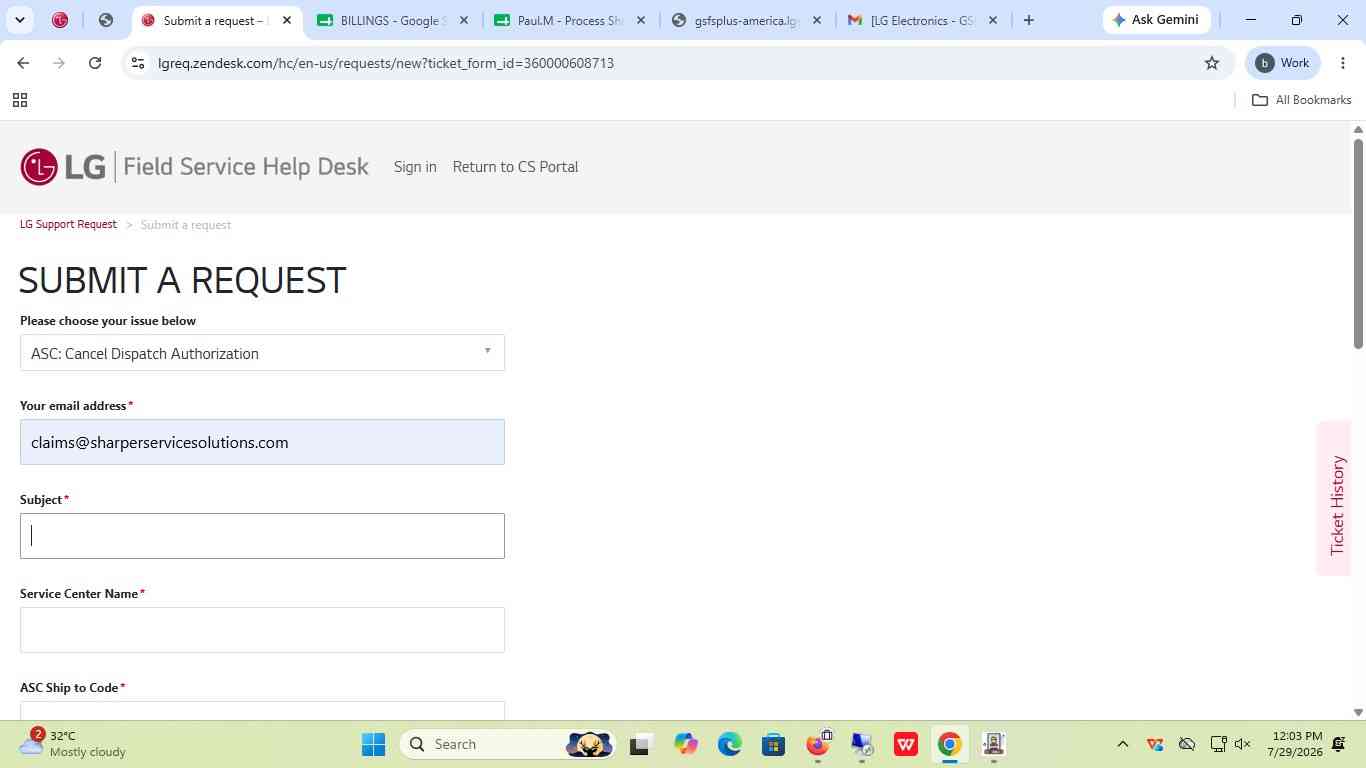Image resolution: width=1366 pixels, height=768 pixels.
Task: Open Microsoft Edge from taskbar
Action: [x=729, y=744]
